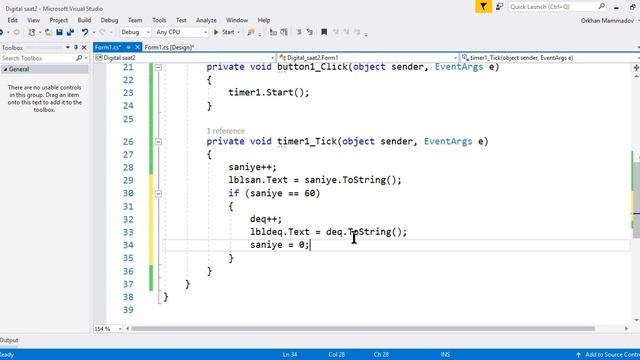Click the next bookmark icon
Image resolution: width=640 pixels, height=360 pixels.
[x=346, y=32]
